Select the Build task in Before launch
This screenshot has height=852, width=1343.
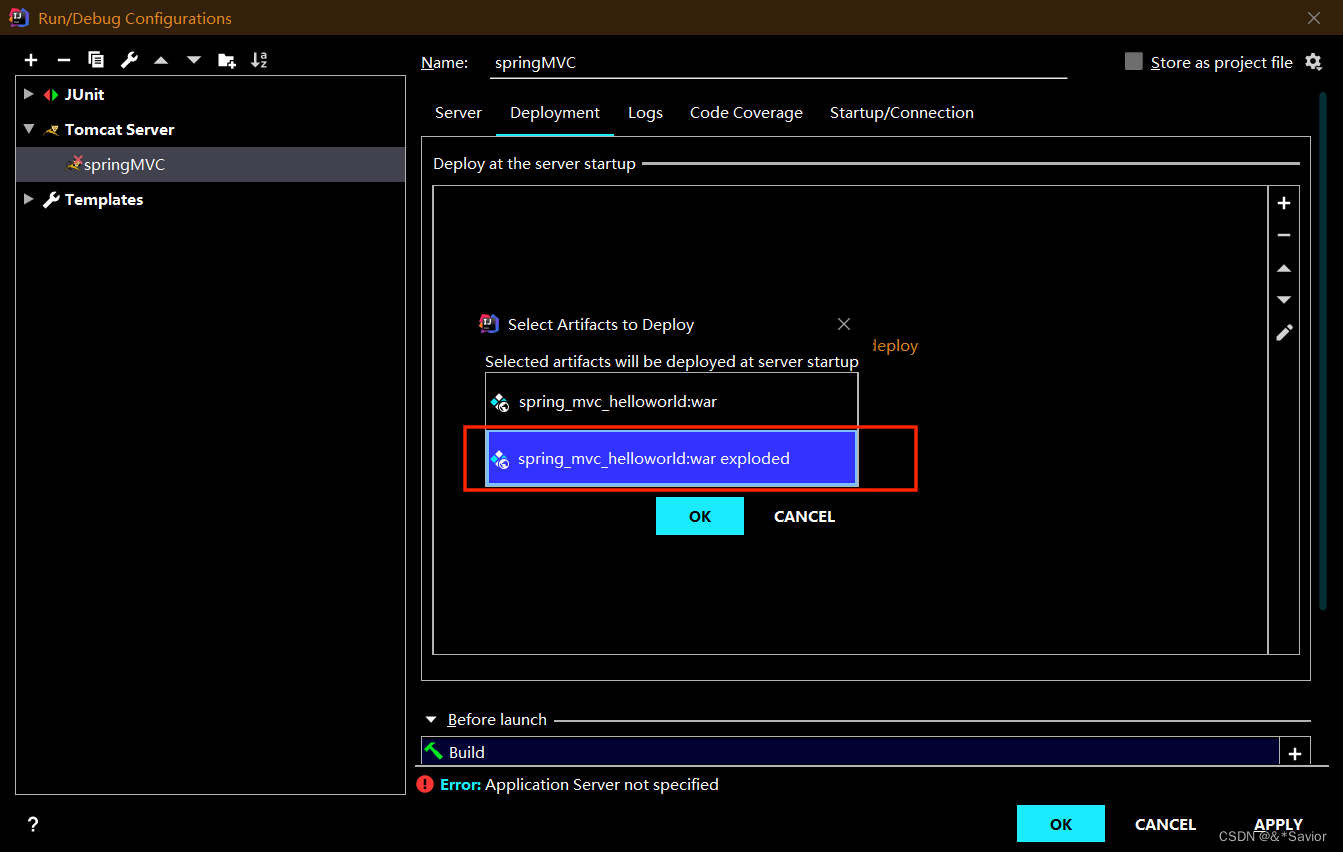(850, 752)
